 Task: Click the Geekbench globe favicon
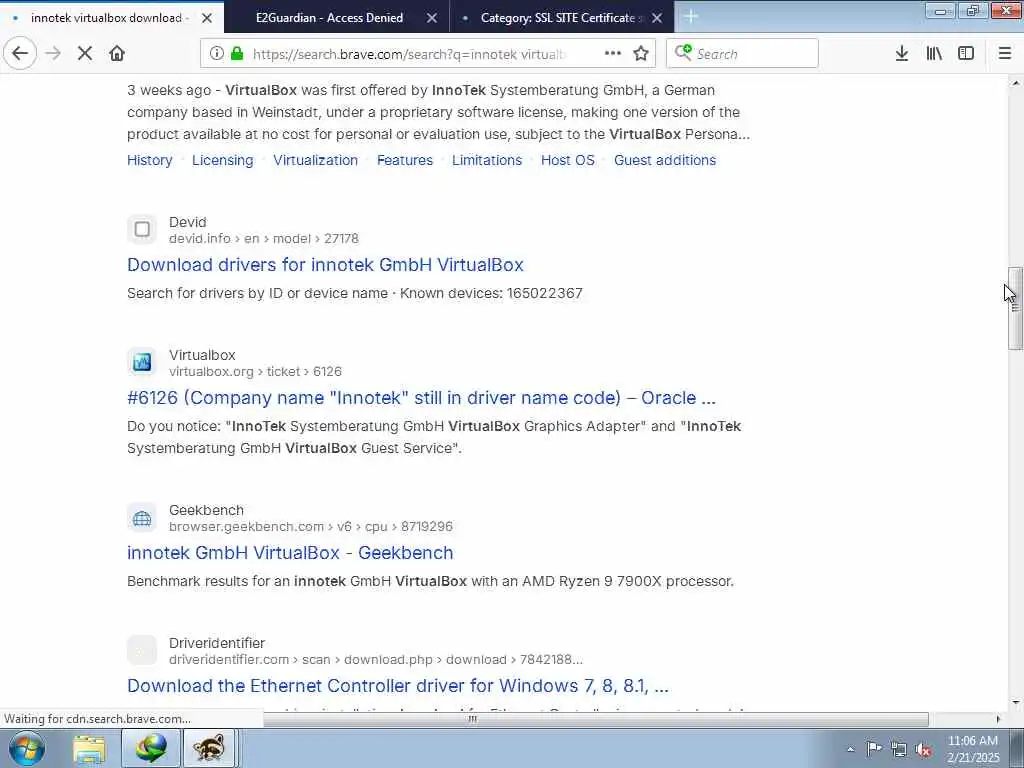pyautogui.click(x=142, y=519)
